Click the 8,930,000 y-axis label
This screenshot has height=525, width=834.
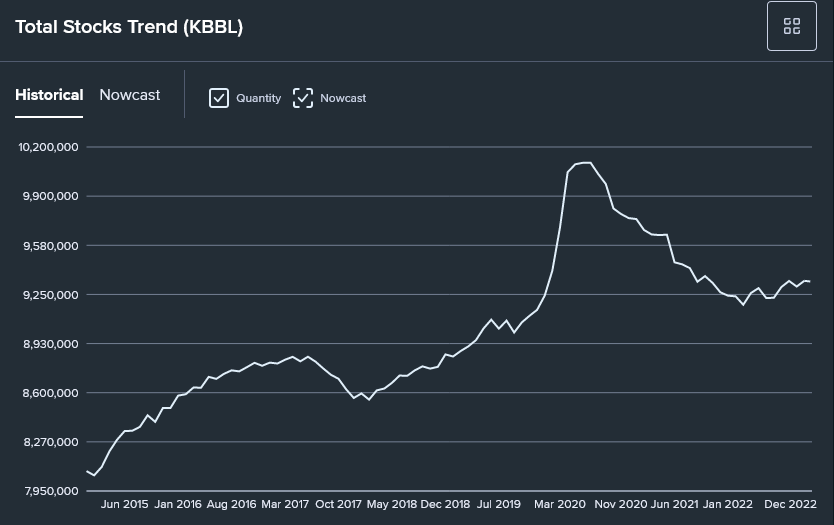point(51,344)
